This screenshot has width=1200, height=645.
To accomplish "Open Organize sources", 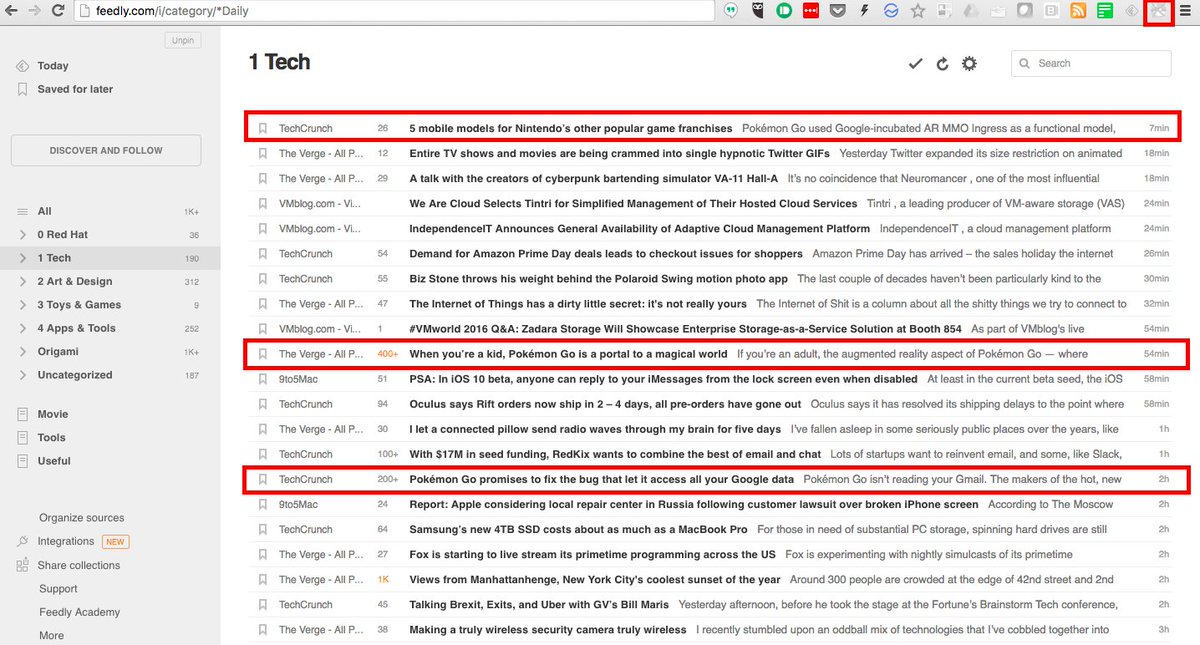I will (x=82, y=518).
